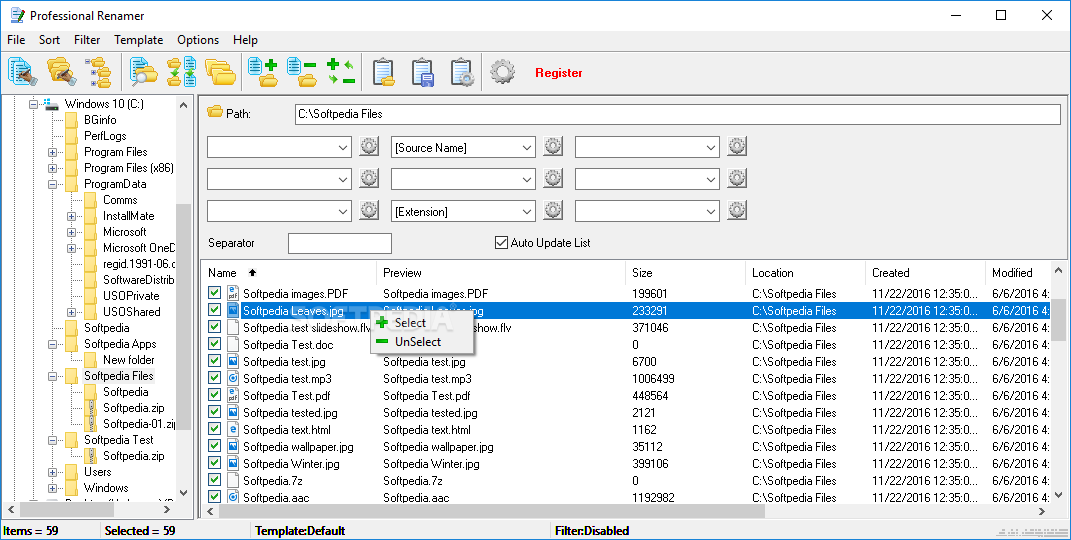Click the browser icon of Softpedia text.html
The height and width of the screenshot is (540, 1071).
click(x=232, y=429)
